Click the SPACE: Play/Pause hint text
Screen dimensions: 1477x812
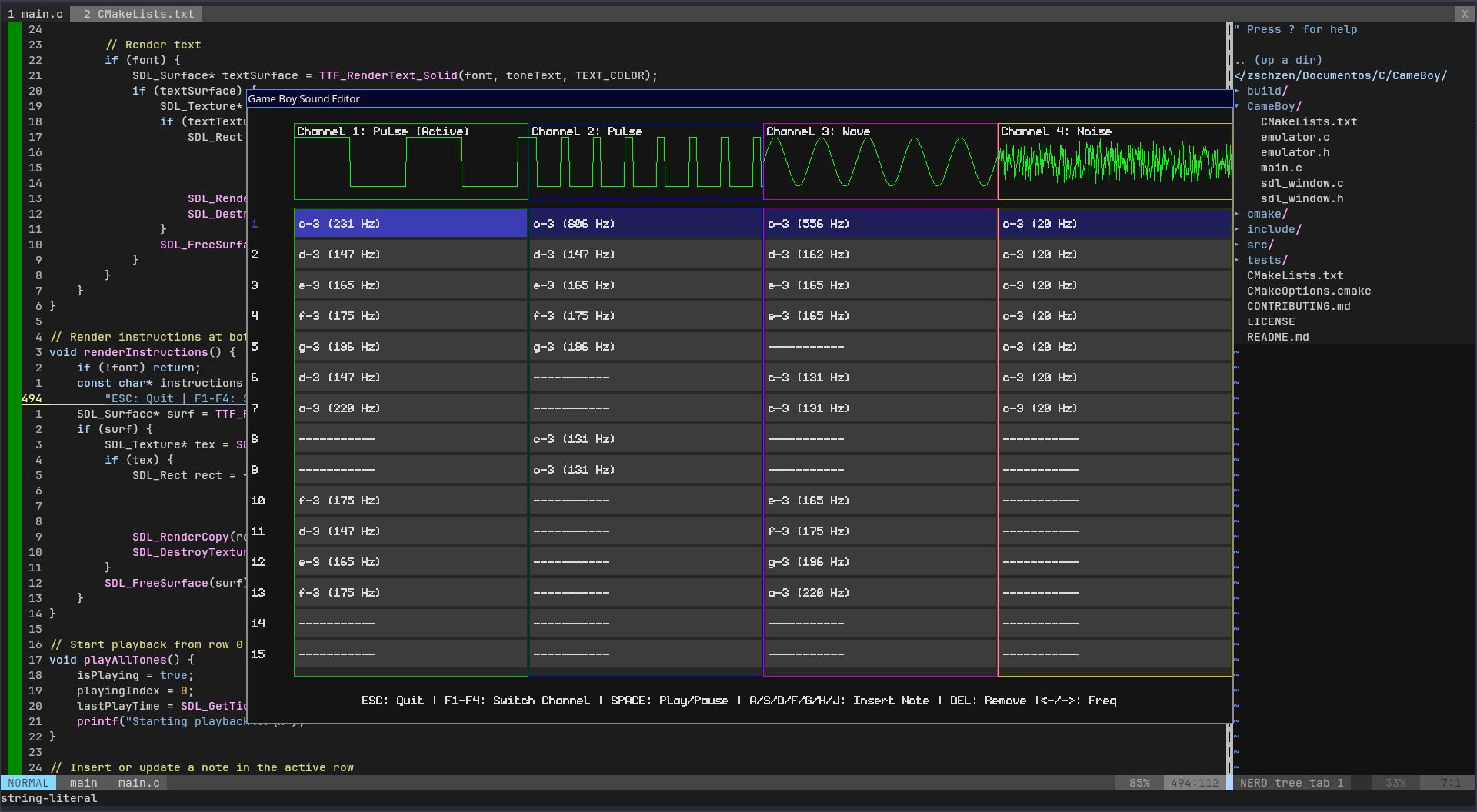669,701
